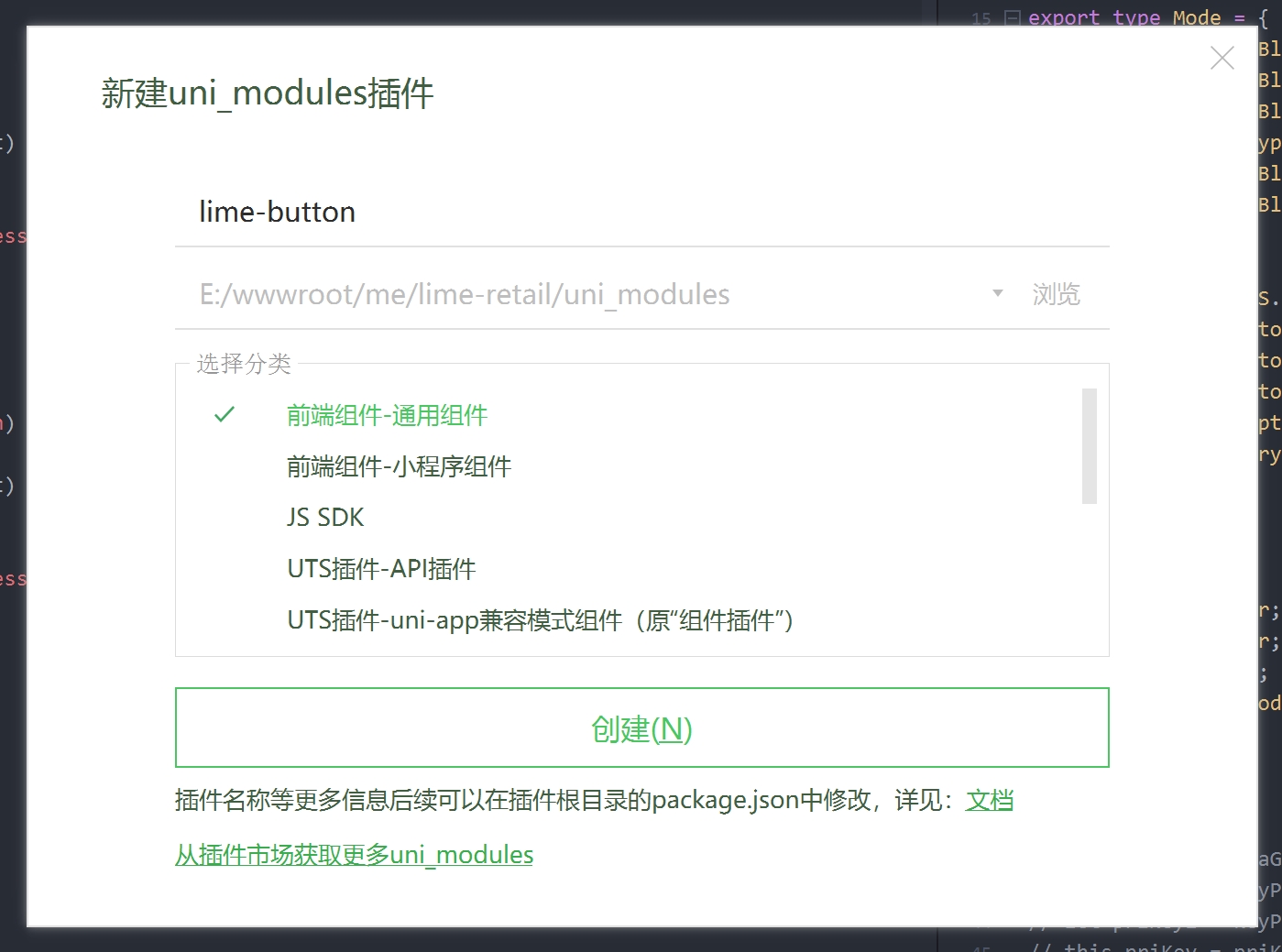Click the 浏览 browse button
This screenshot has height=952, width=1282.
coord(1056,294)
